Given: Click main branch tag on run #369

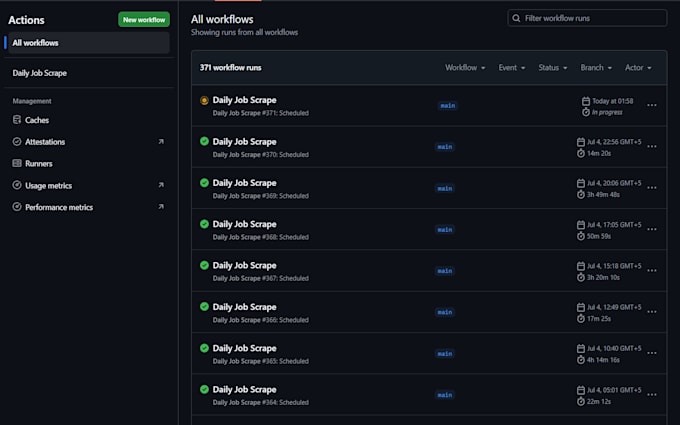Looking at the screenshot, I should pos(445,188).
